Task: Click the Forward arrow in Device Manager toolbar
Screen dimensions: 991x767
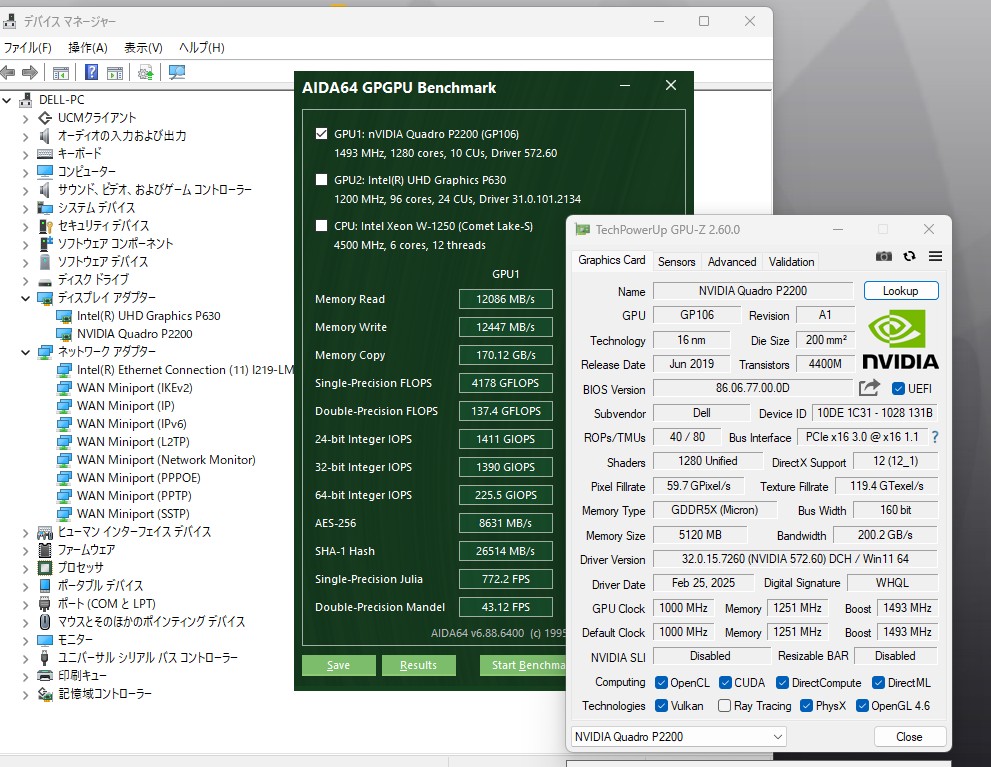Action: tap(30, 73)
